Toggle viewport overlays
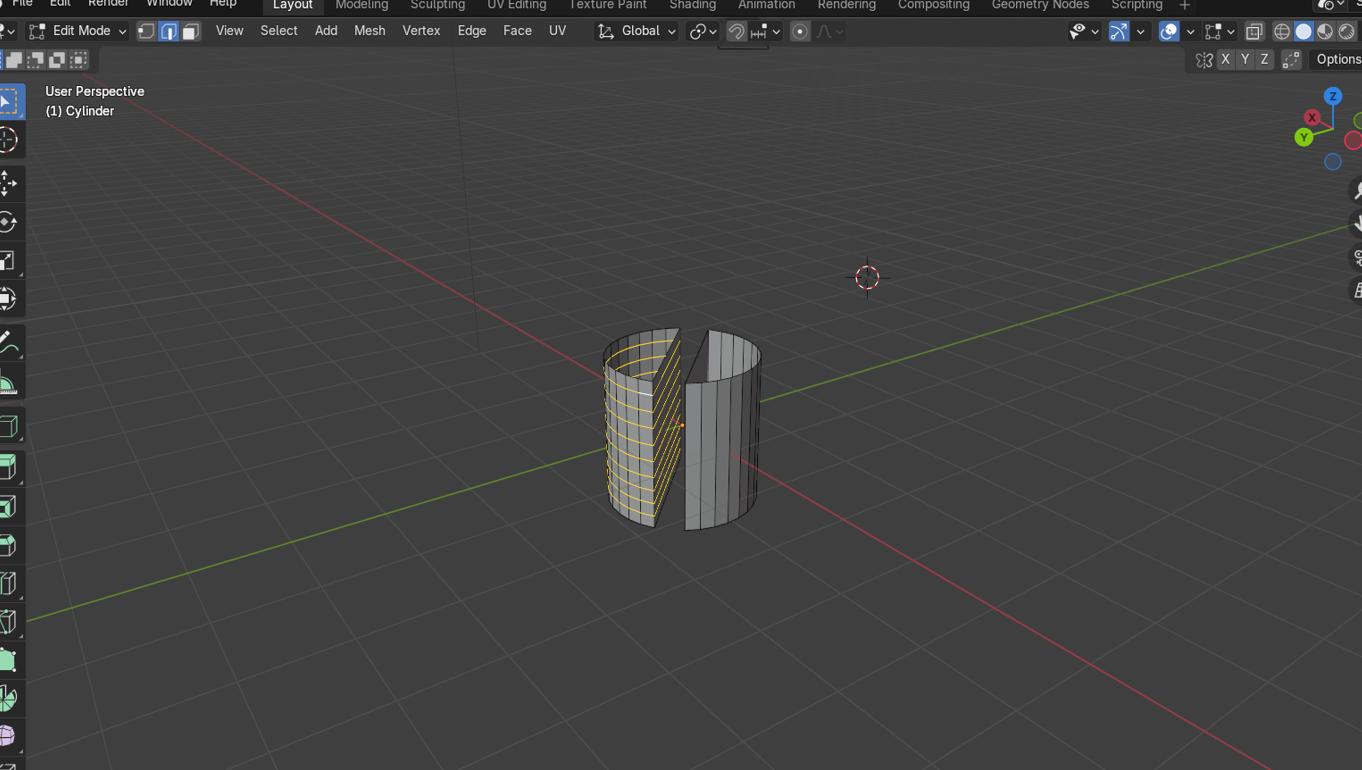 tap(1169, 31)
